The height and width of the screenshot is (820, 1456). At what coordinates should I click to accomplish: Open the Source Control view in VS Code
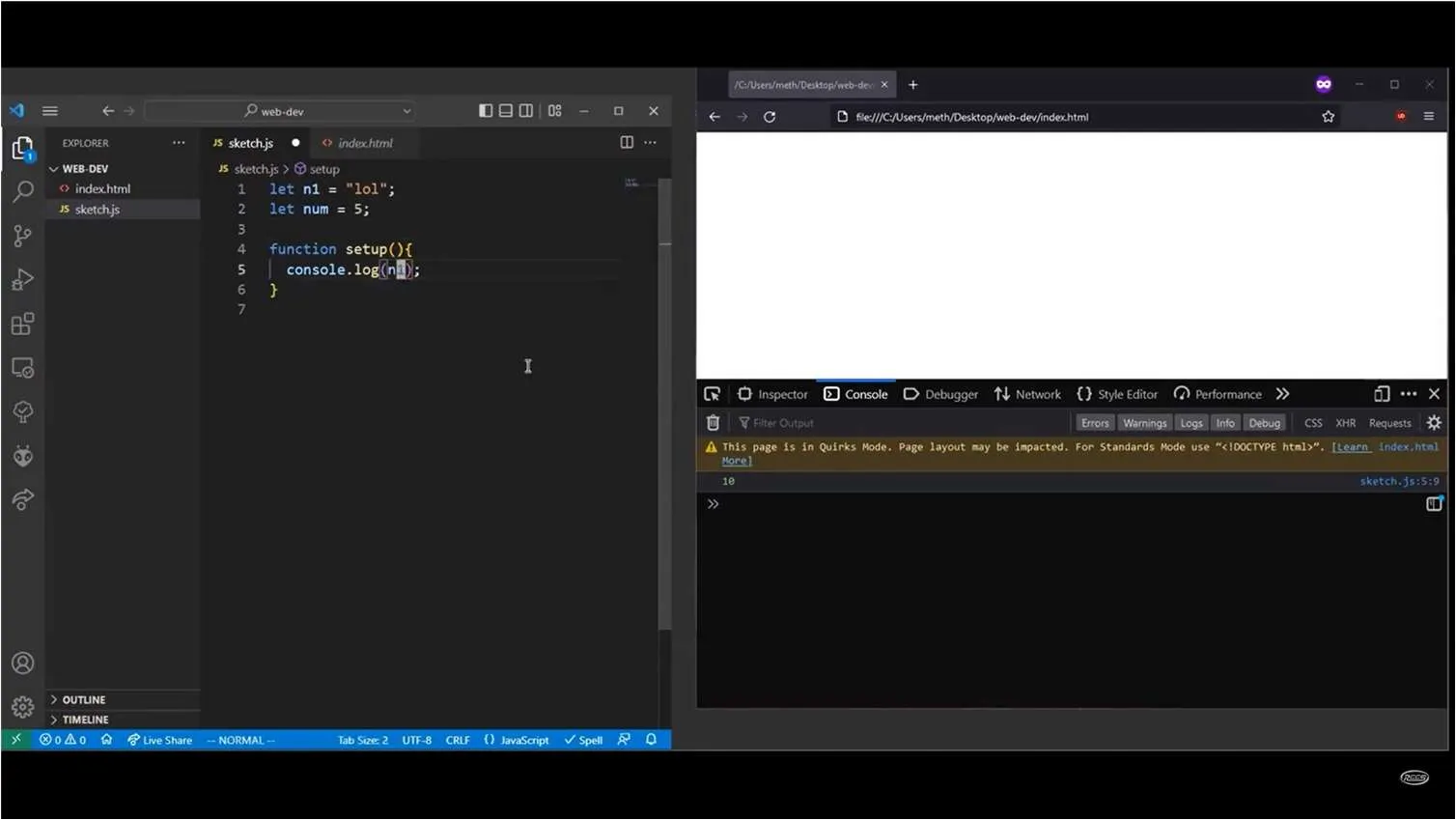23,235
